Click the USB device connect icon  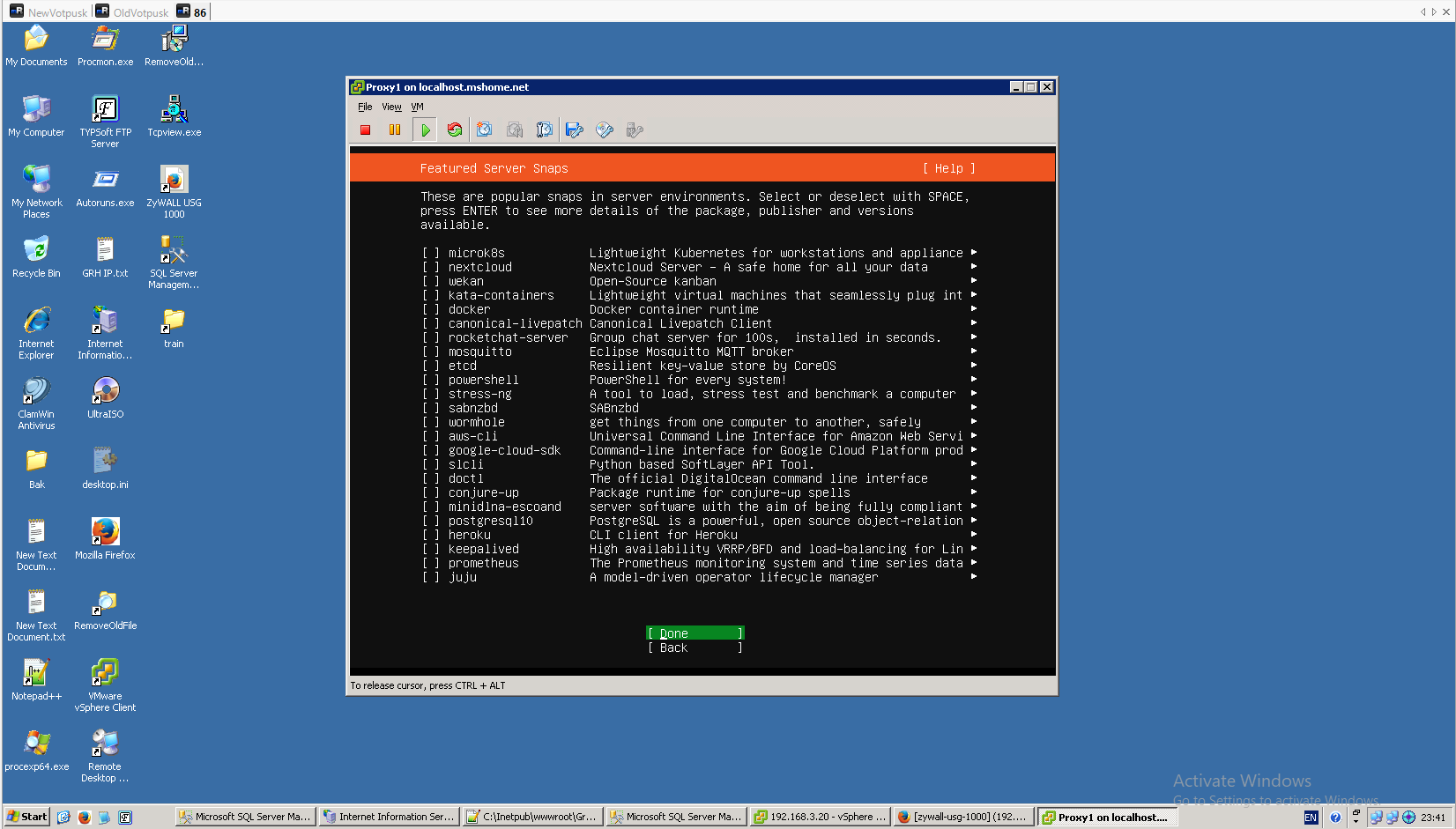(x=635, y=130)
